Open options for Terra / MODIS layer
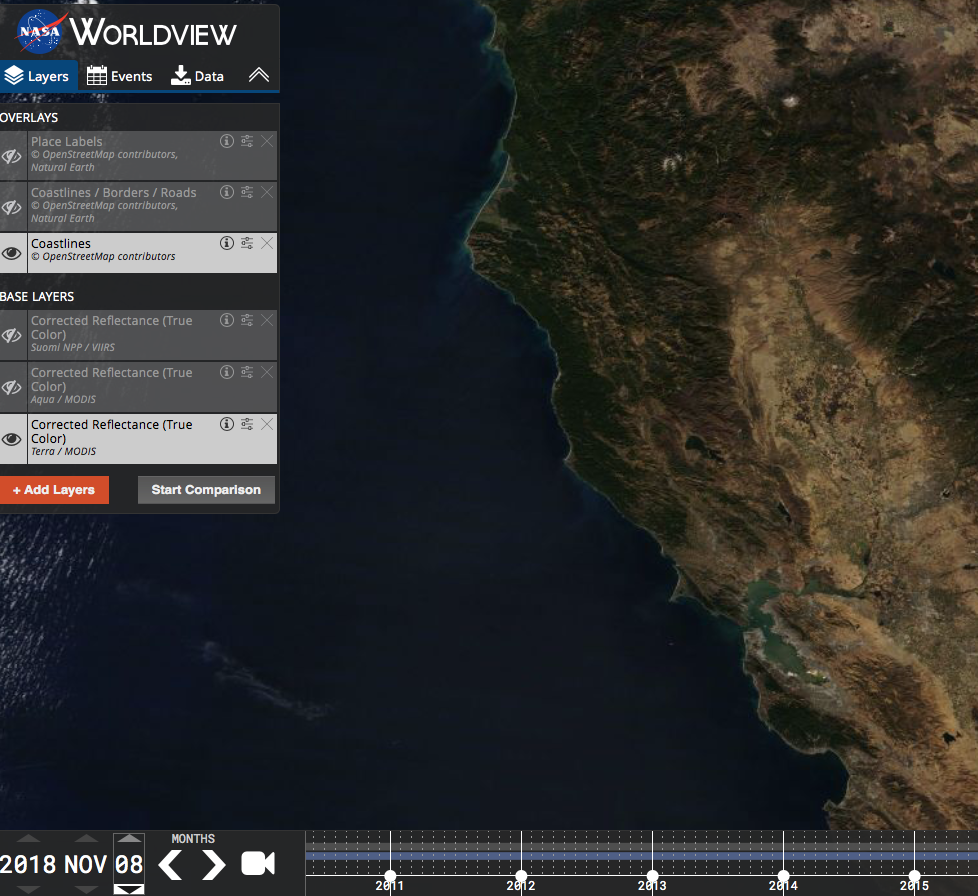This screenshot has height=896, width=978. (x=247, y=424)
